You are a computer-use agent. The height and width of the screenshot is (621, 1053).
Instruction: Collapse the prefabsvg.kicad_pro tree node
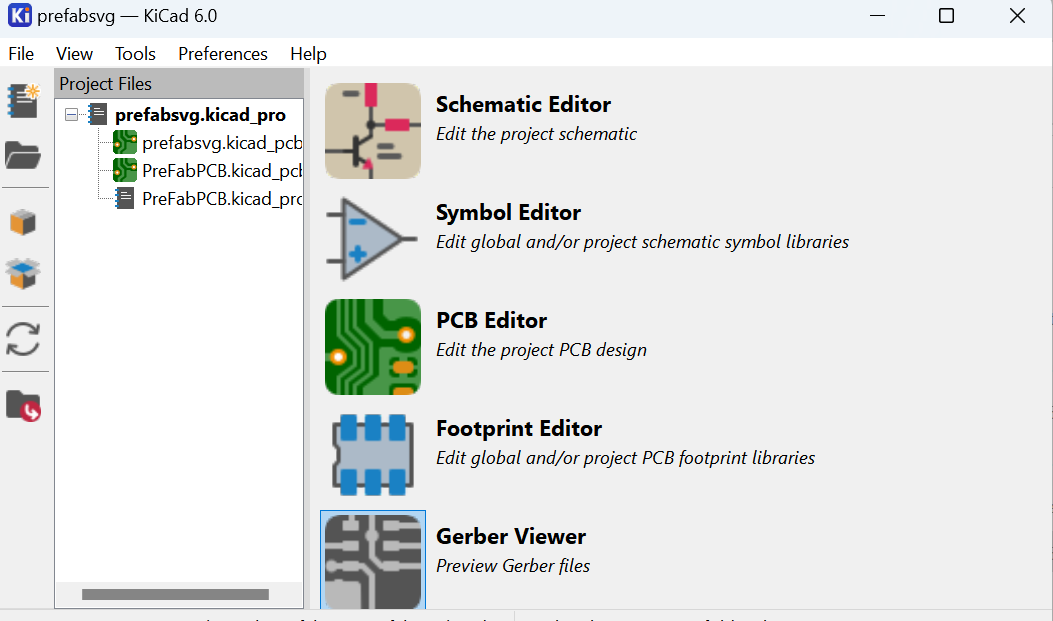(x=71, y=115)
